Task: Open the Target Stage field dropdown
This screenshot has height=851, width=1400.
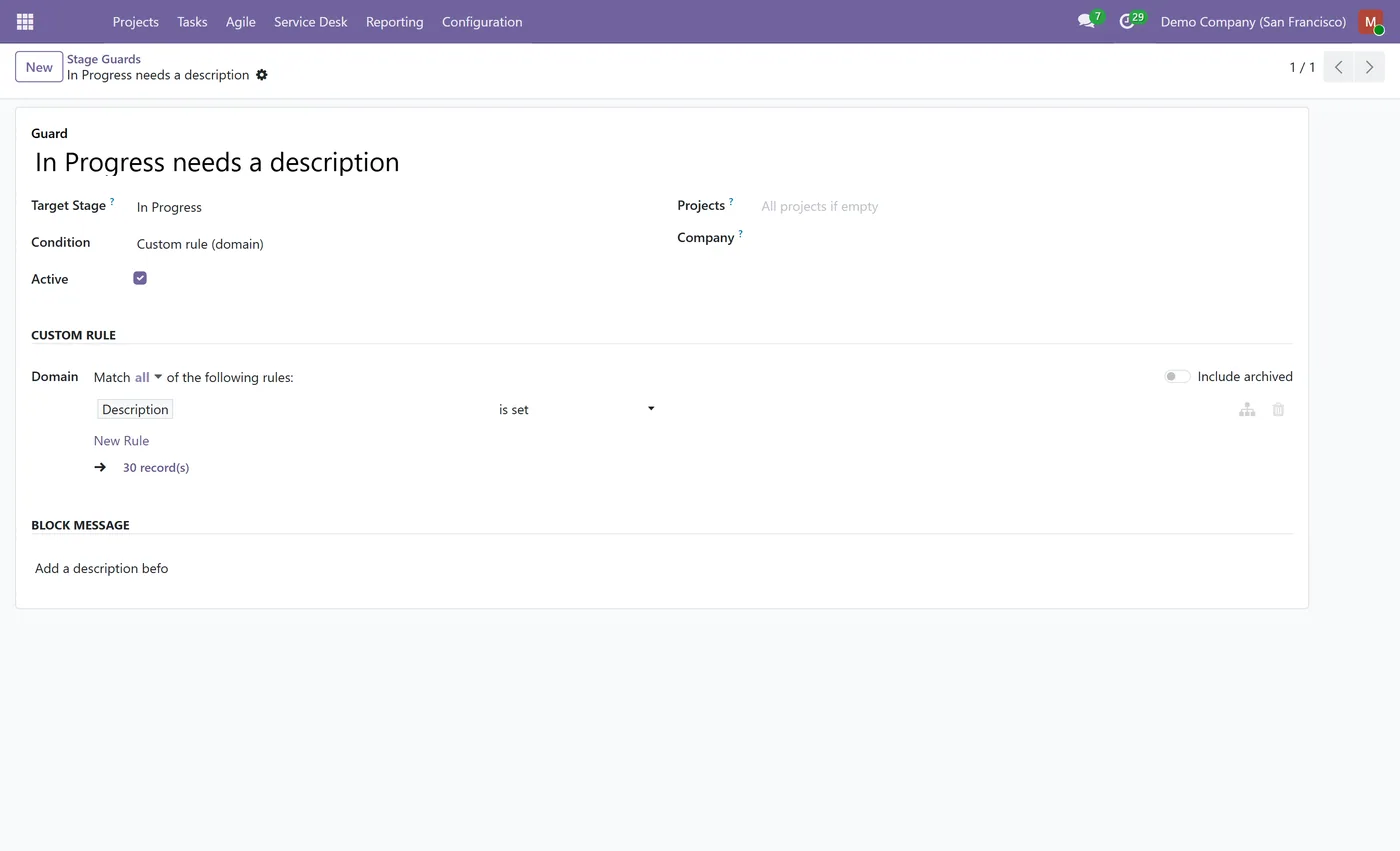Action: (390, 207)
